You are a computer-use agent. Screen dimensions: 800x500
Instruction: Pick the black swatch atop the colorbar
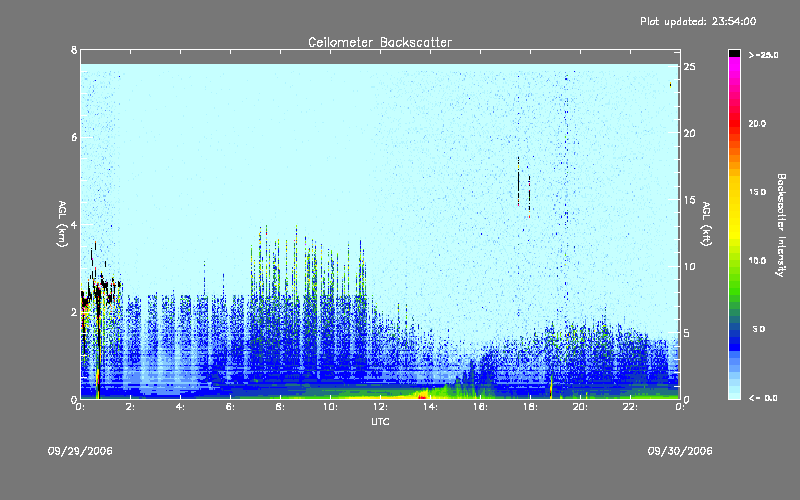734,53
